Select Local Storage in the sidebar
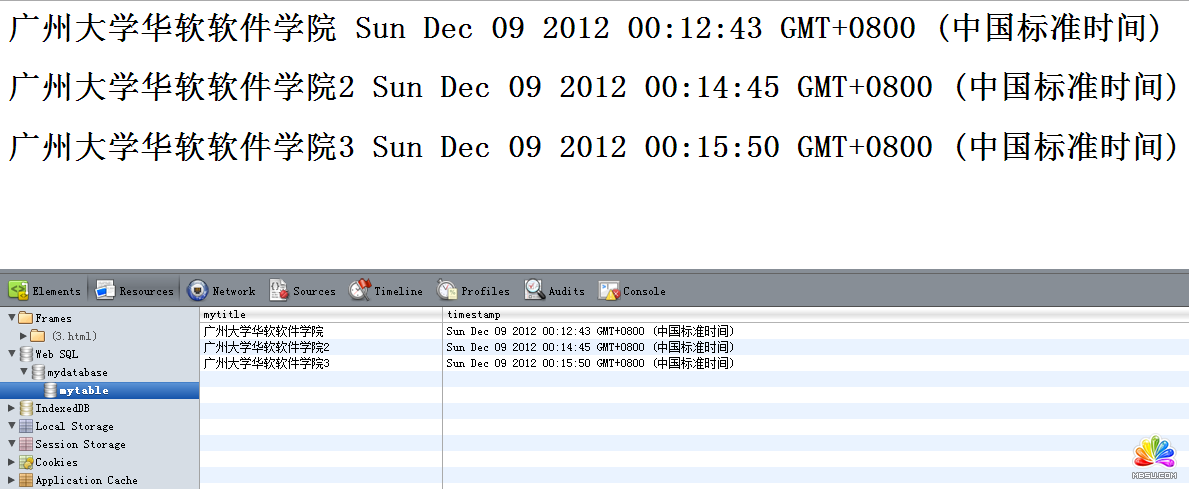1189x489 pixels. point(74,426)
